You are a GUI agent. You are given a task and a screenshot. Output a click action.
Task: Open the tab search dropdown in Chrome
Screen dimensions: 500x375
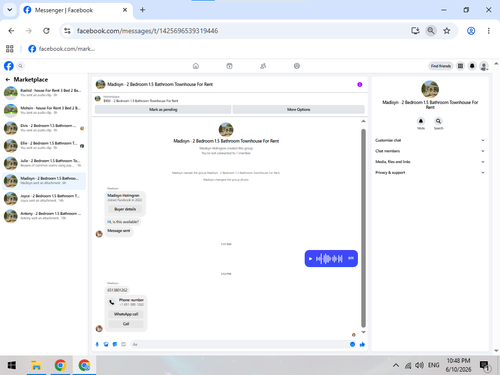(10, 10)
